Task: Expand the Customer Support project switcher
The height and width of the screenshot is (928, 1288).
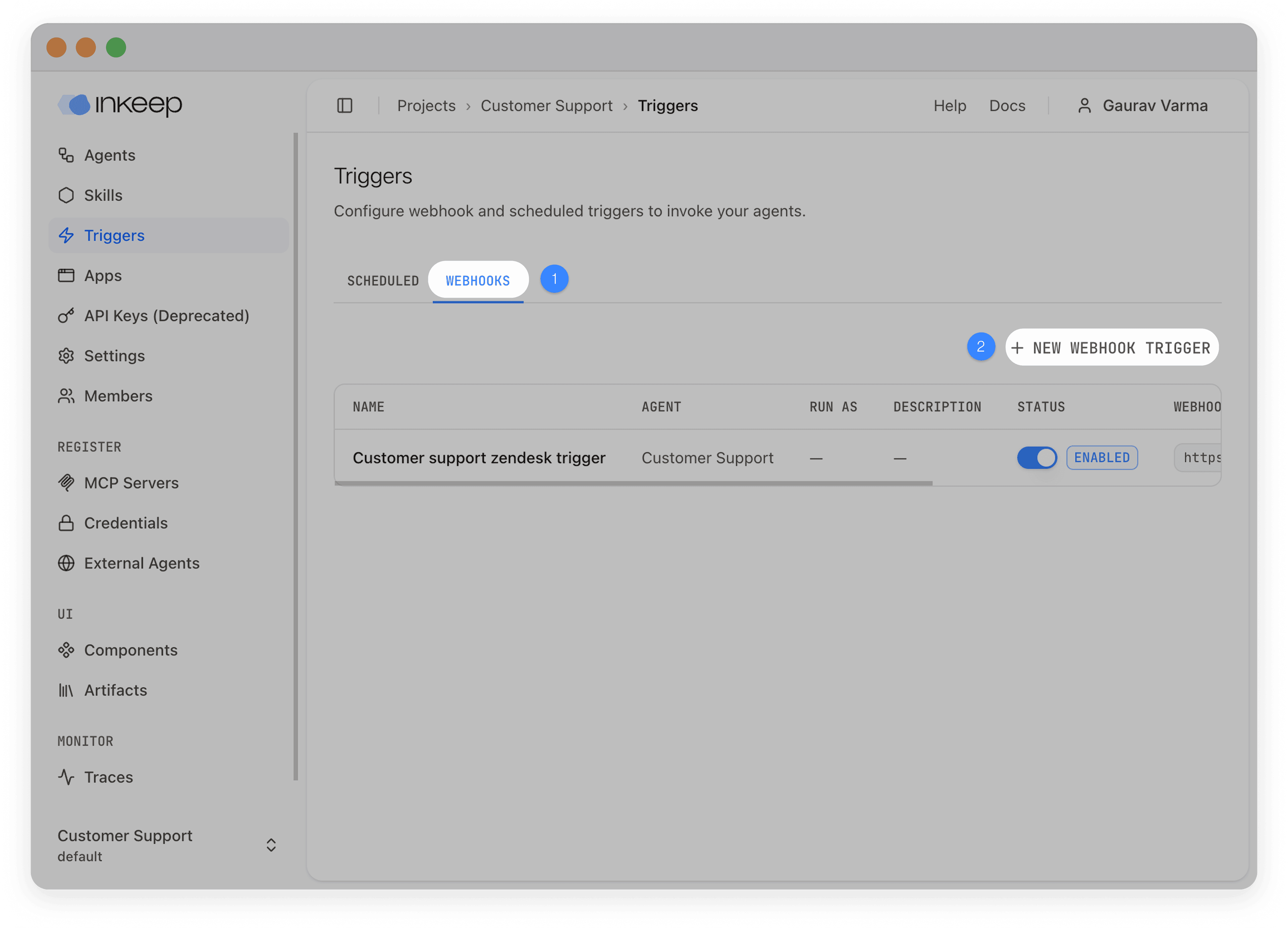Action: [271, 845]
